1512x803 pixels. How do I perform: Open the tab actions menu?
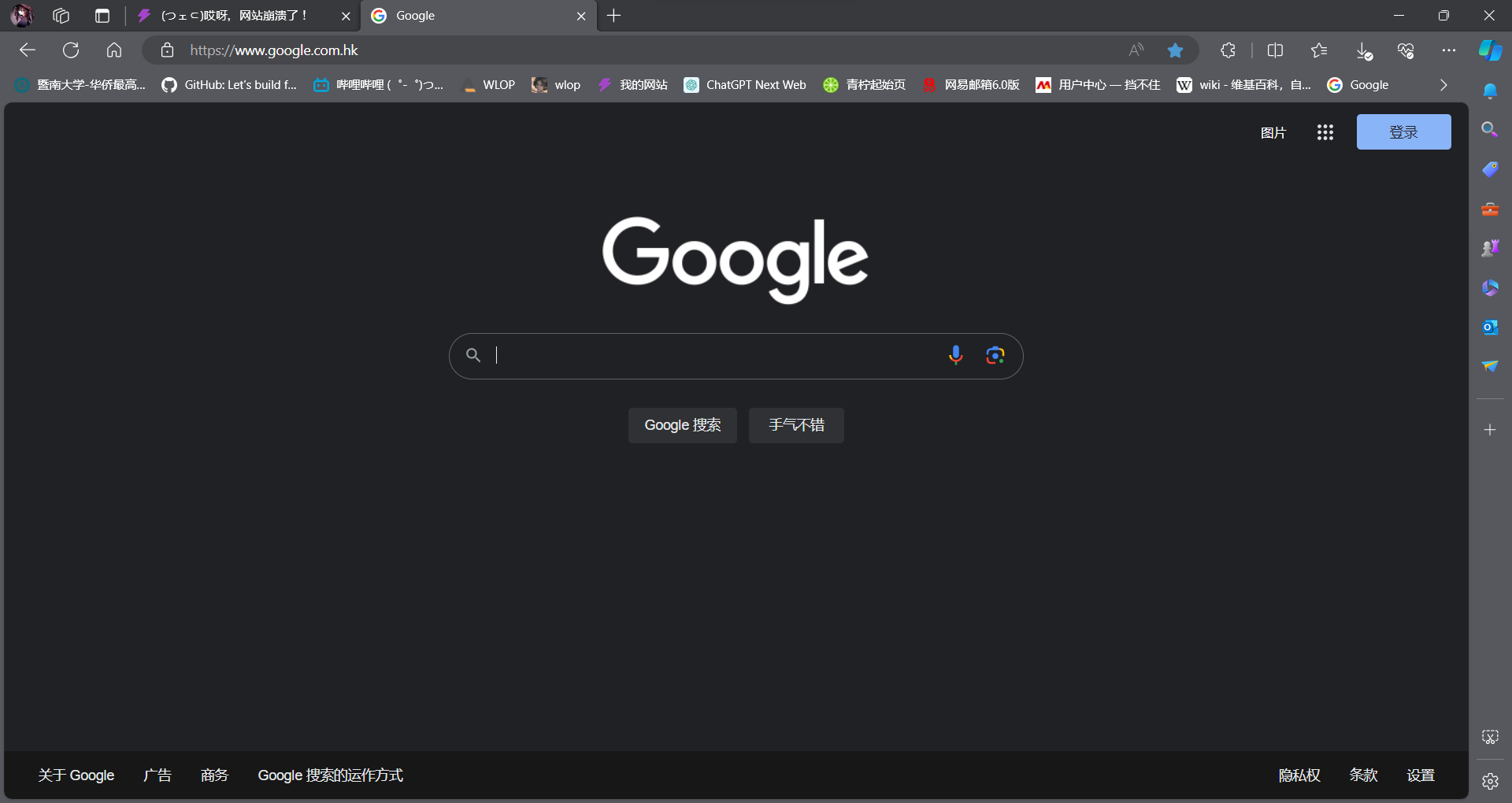(x=102, y=16)
